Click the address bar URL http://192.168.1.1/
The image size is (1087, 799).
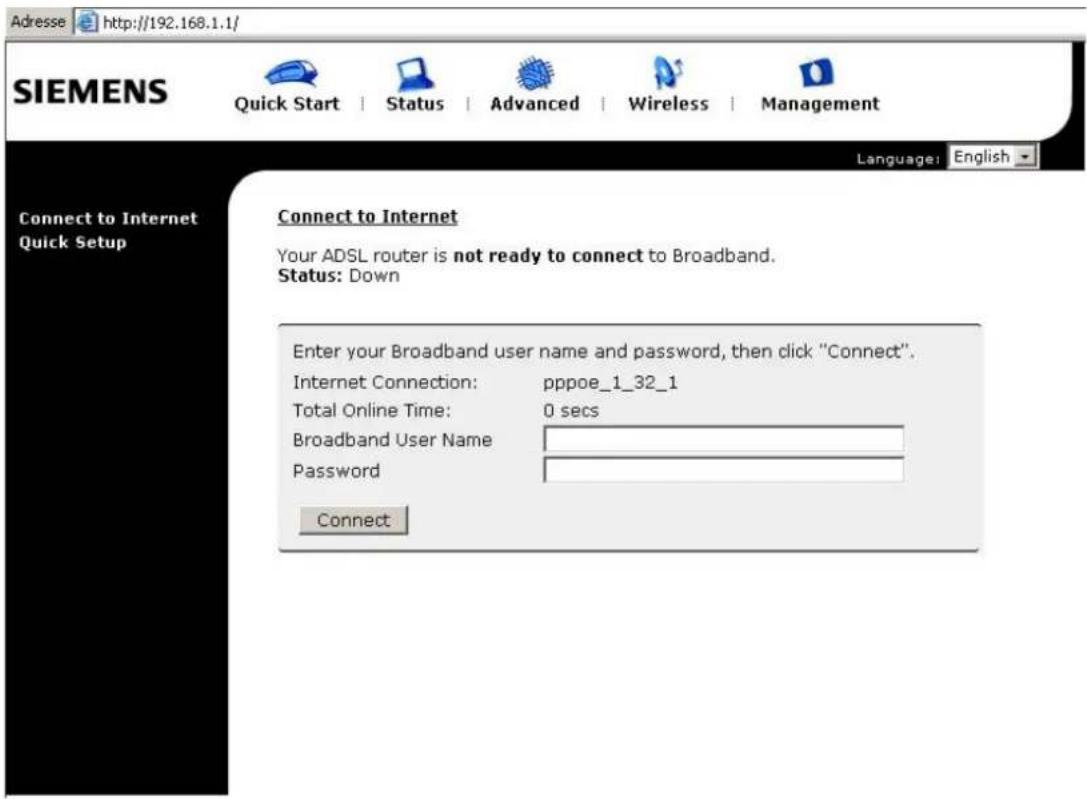(x=171, y=23)
